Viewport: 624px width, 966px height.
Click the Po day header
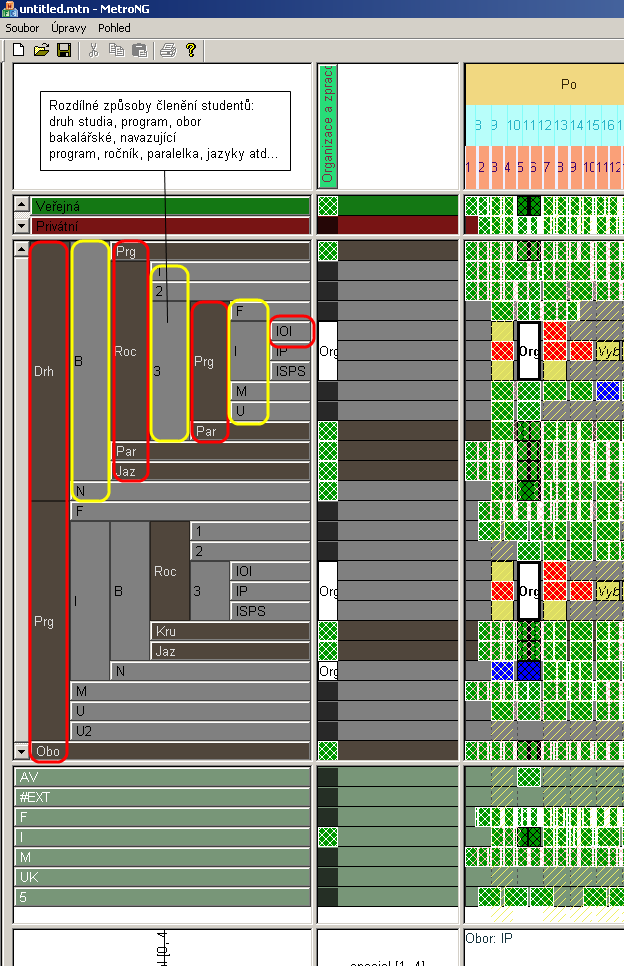(568, 85)
